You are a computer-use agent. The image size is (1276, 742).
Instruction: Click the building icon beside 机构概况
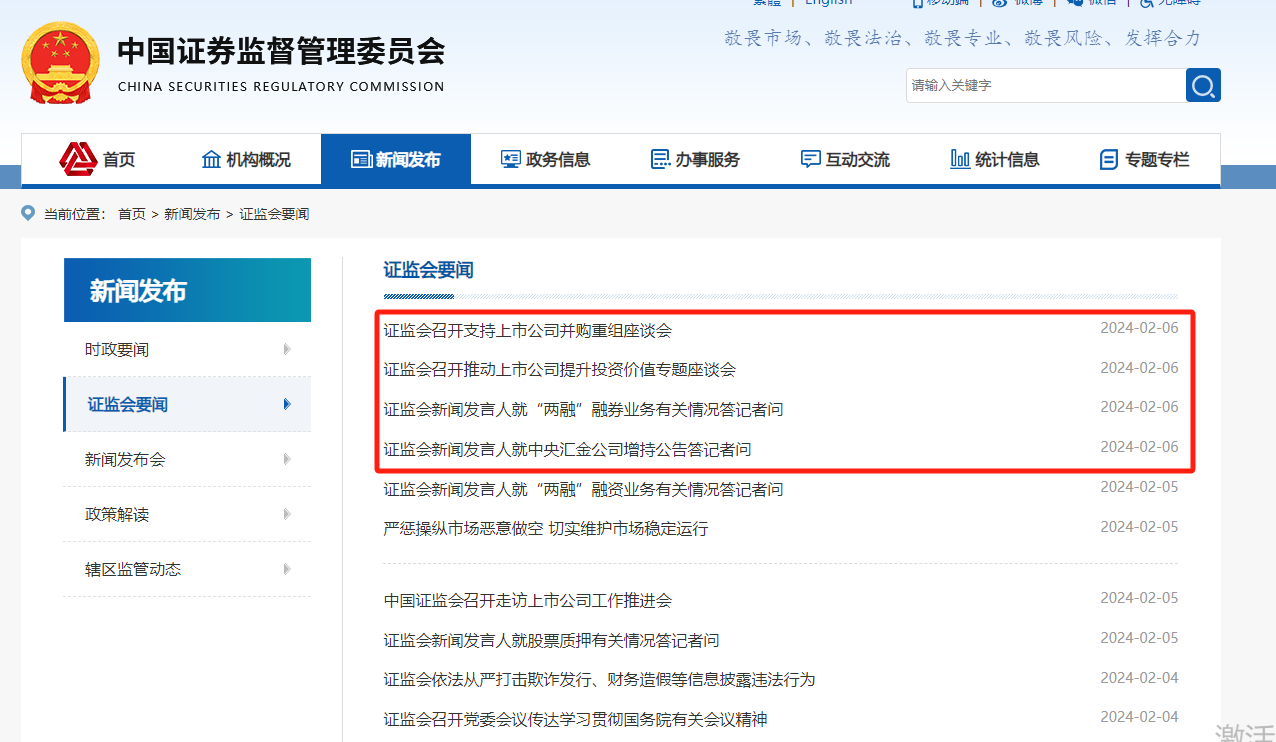click(211, 159)
